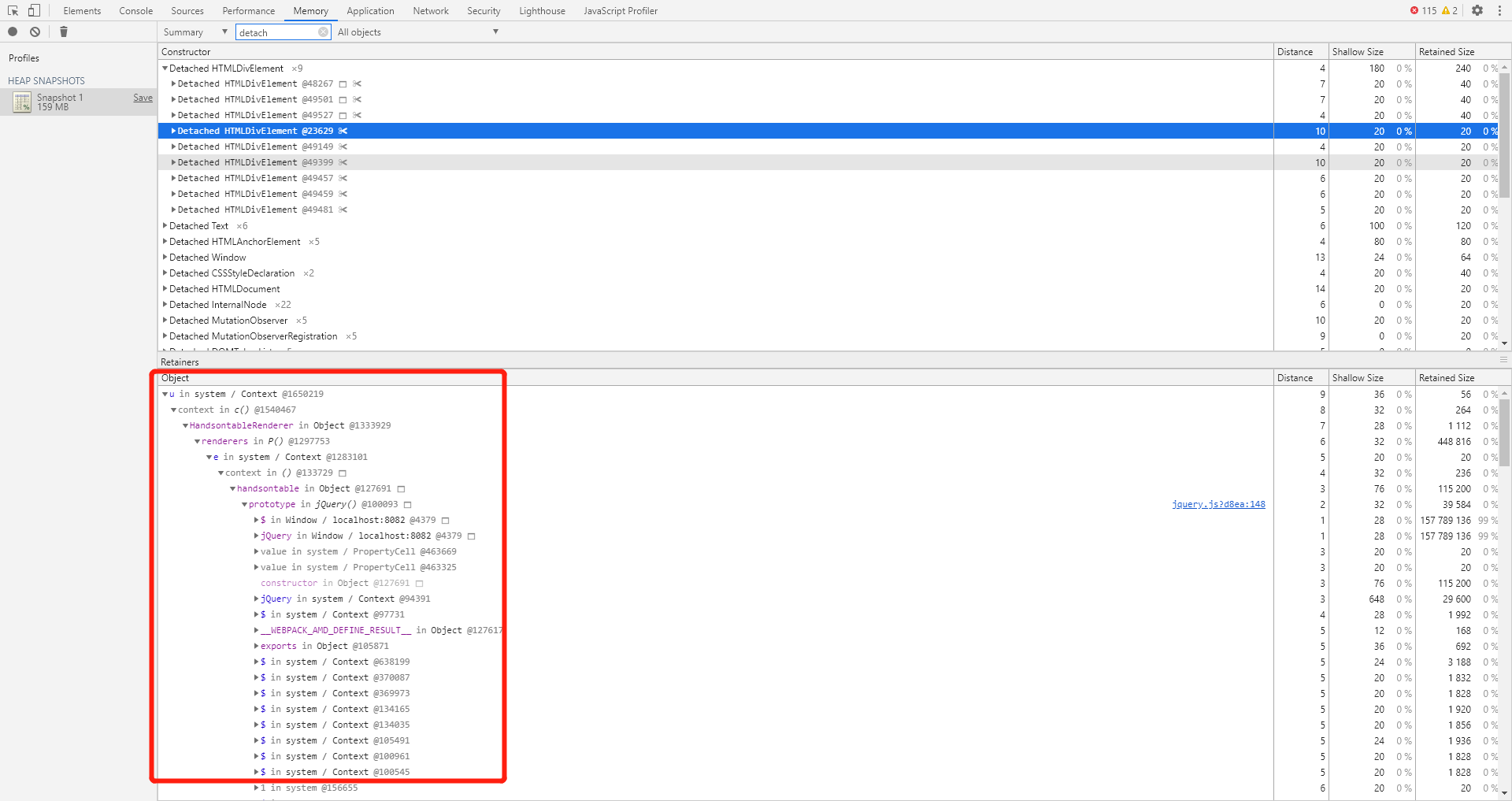Sort the top grid by Retained Size
The height and width of the screenshot is (801, 1512).
point(1458,52)
